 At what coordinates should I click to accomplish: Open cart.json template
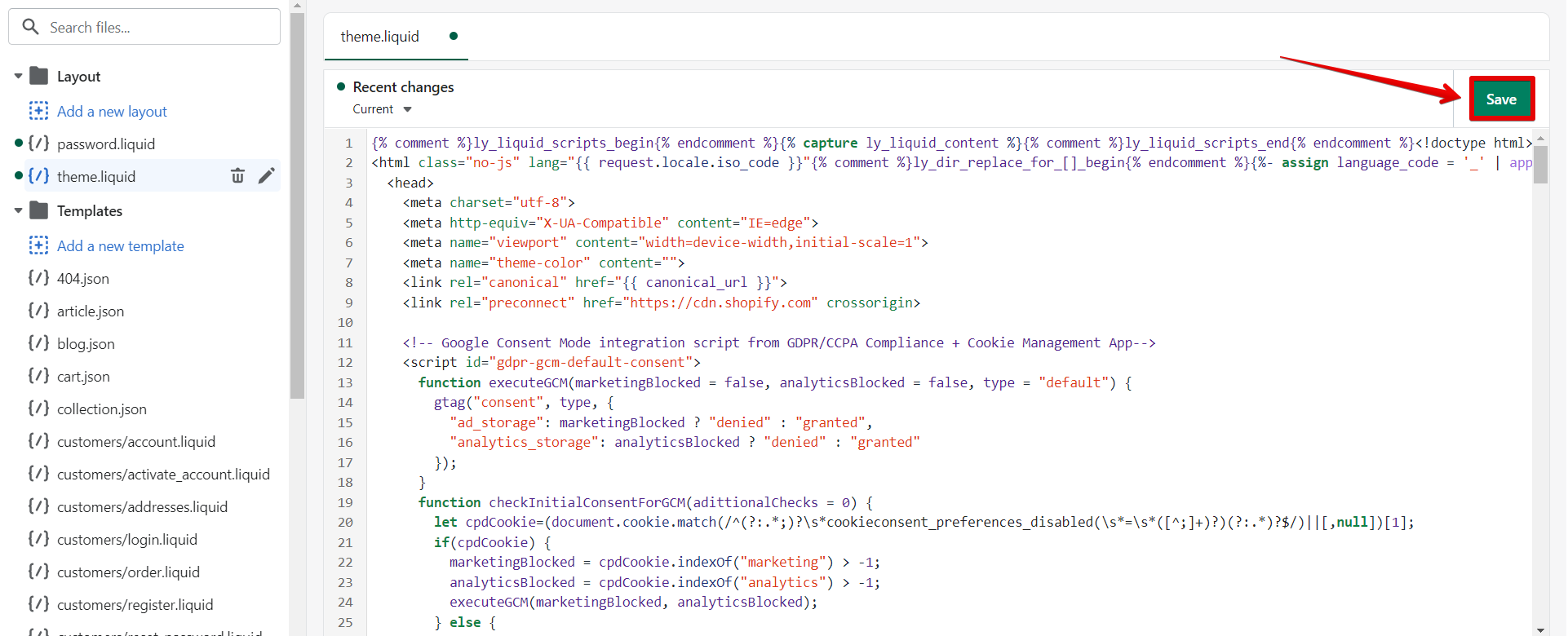click(83, 376)
